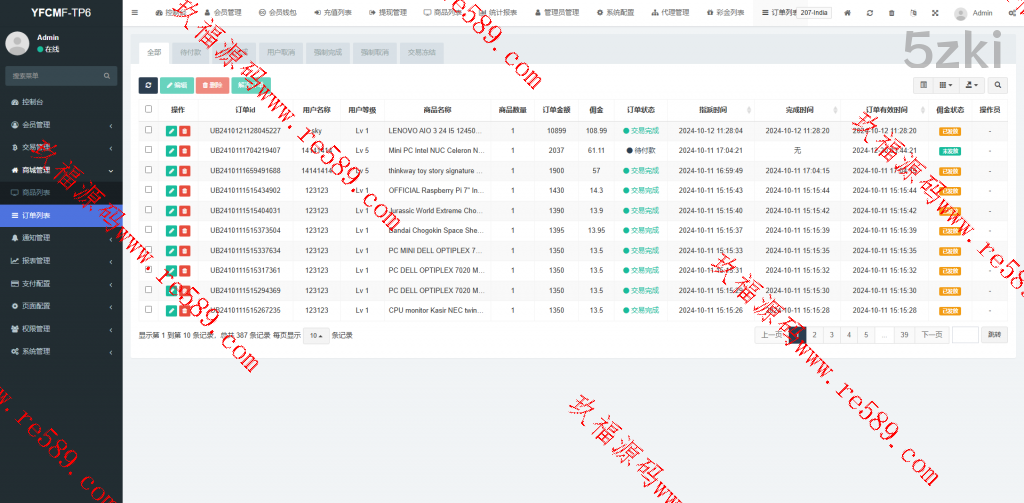Click the red delete icon for the Mini PC Intel NUC order

pyautogui.click(x=184, y=151)
